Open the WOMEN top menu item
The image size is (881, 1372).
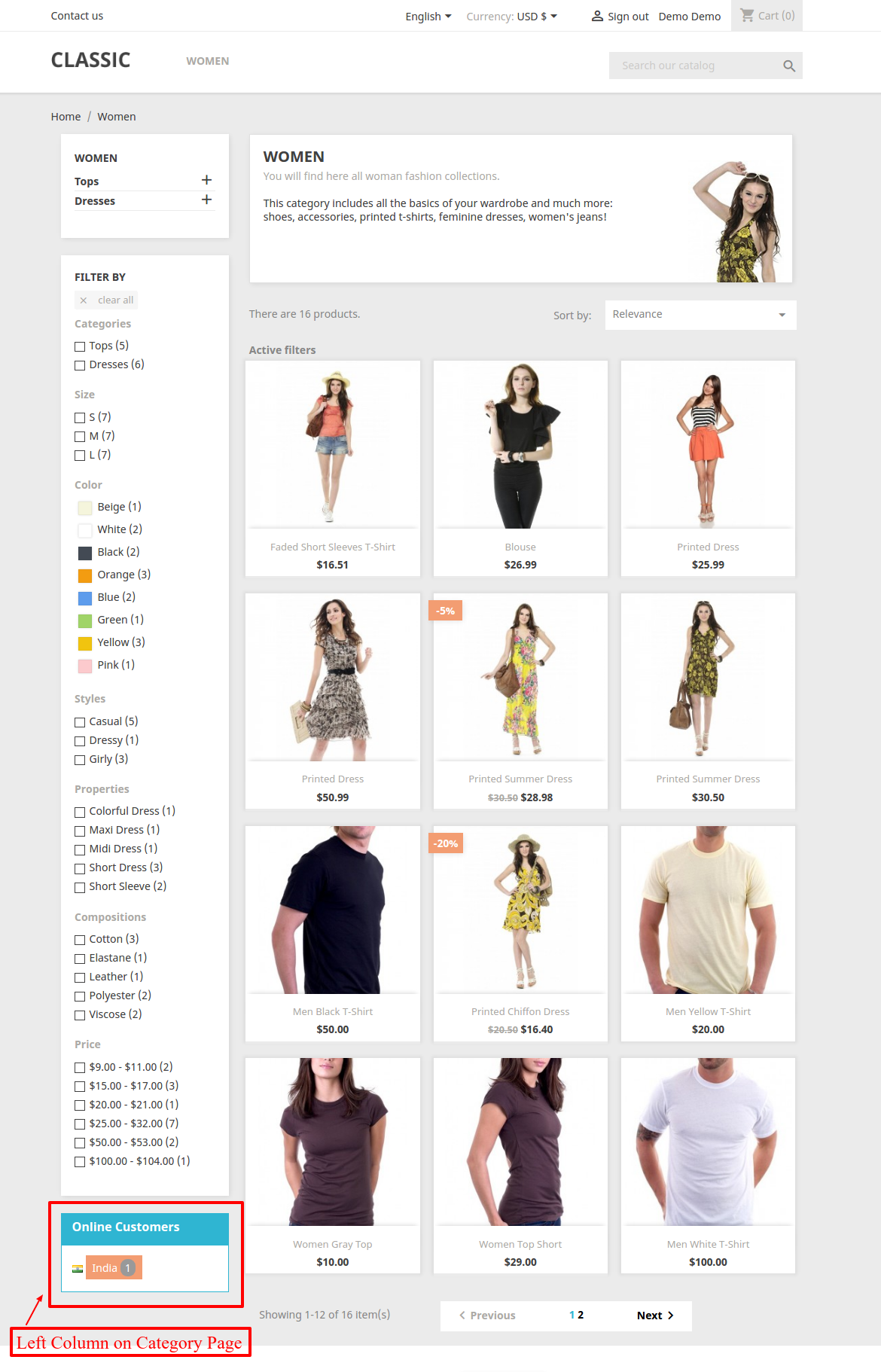click(208, 61)
